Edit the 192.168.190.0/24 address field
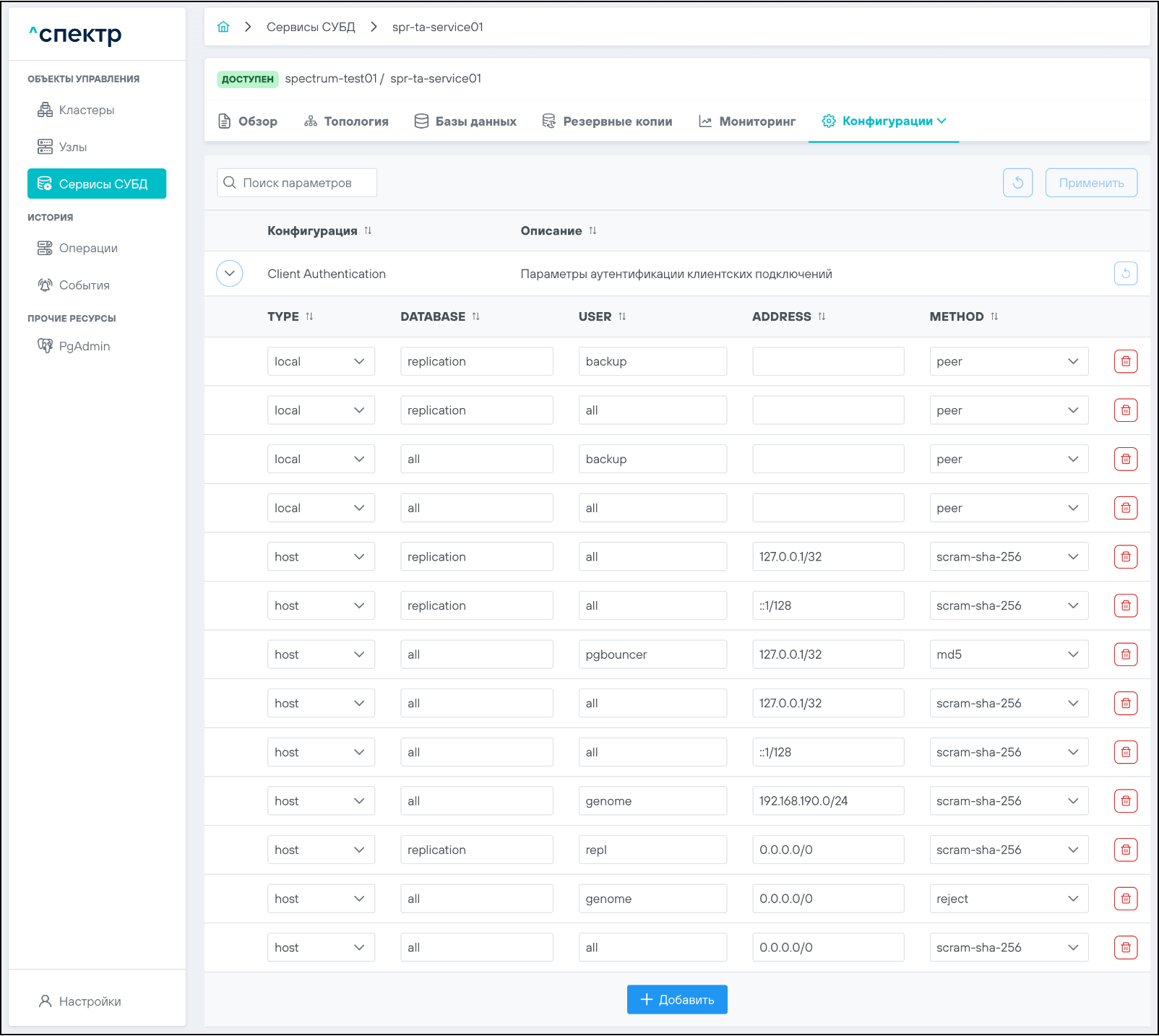The width and height of the screenshot is (1159, 1036). [827, 801]
